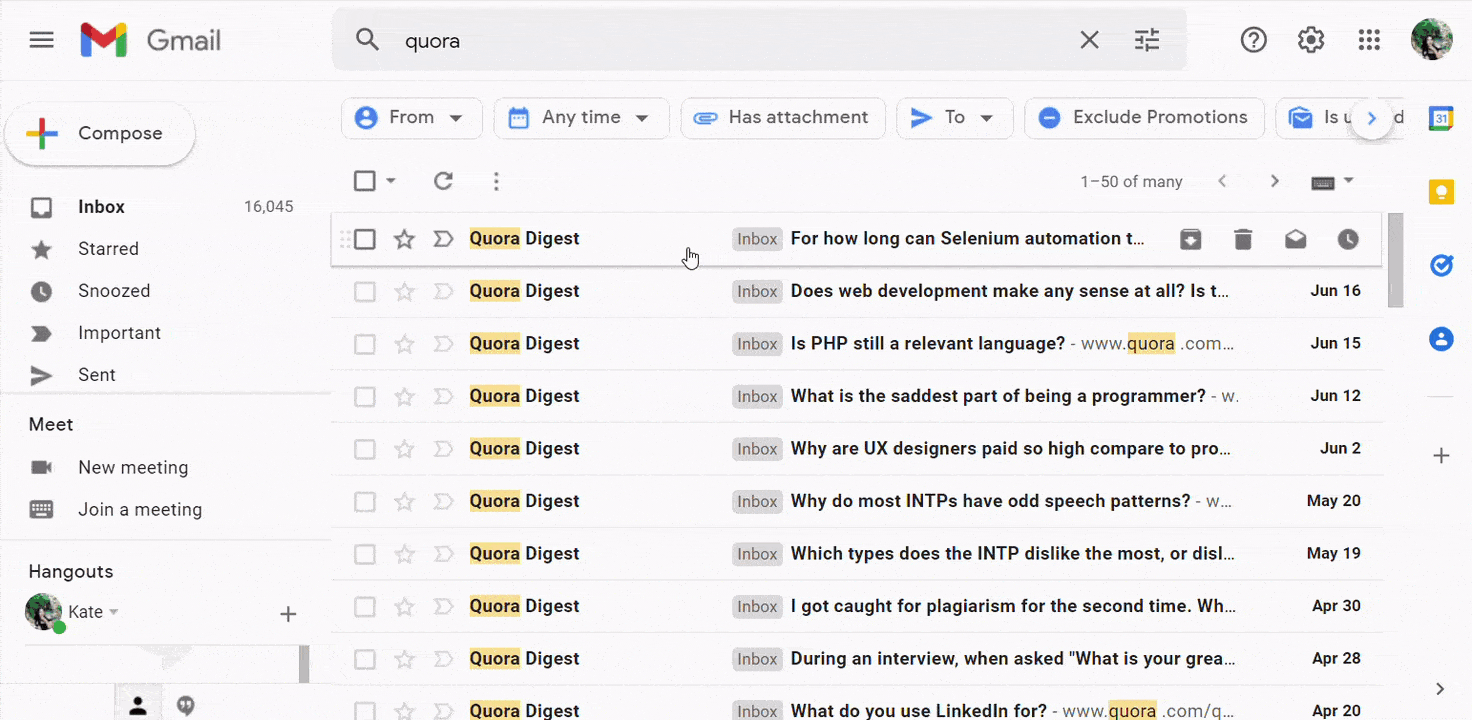Open Google Tasks side panel
Image resolution: width=1472 pixels, height=720 pixels.
point(1441,265)
